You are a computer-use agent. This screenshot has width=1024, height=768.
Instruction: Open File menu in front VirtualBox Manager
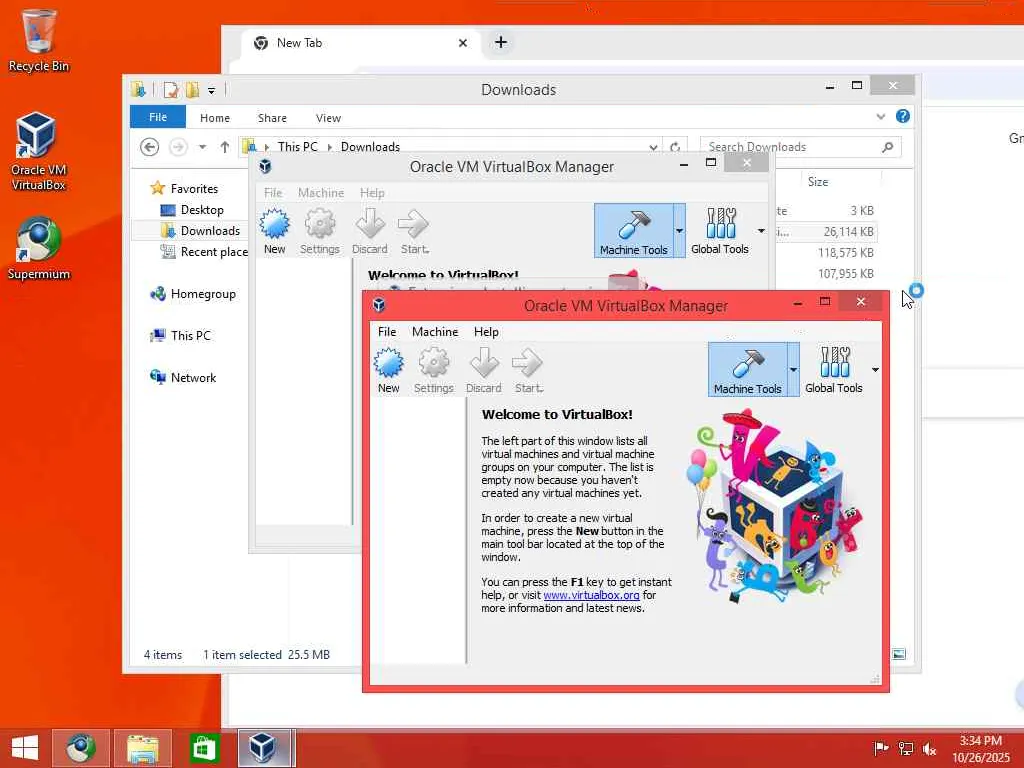(387, 332)
